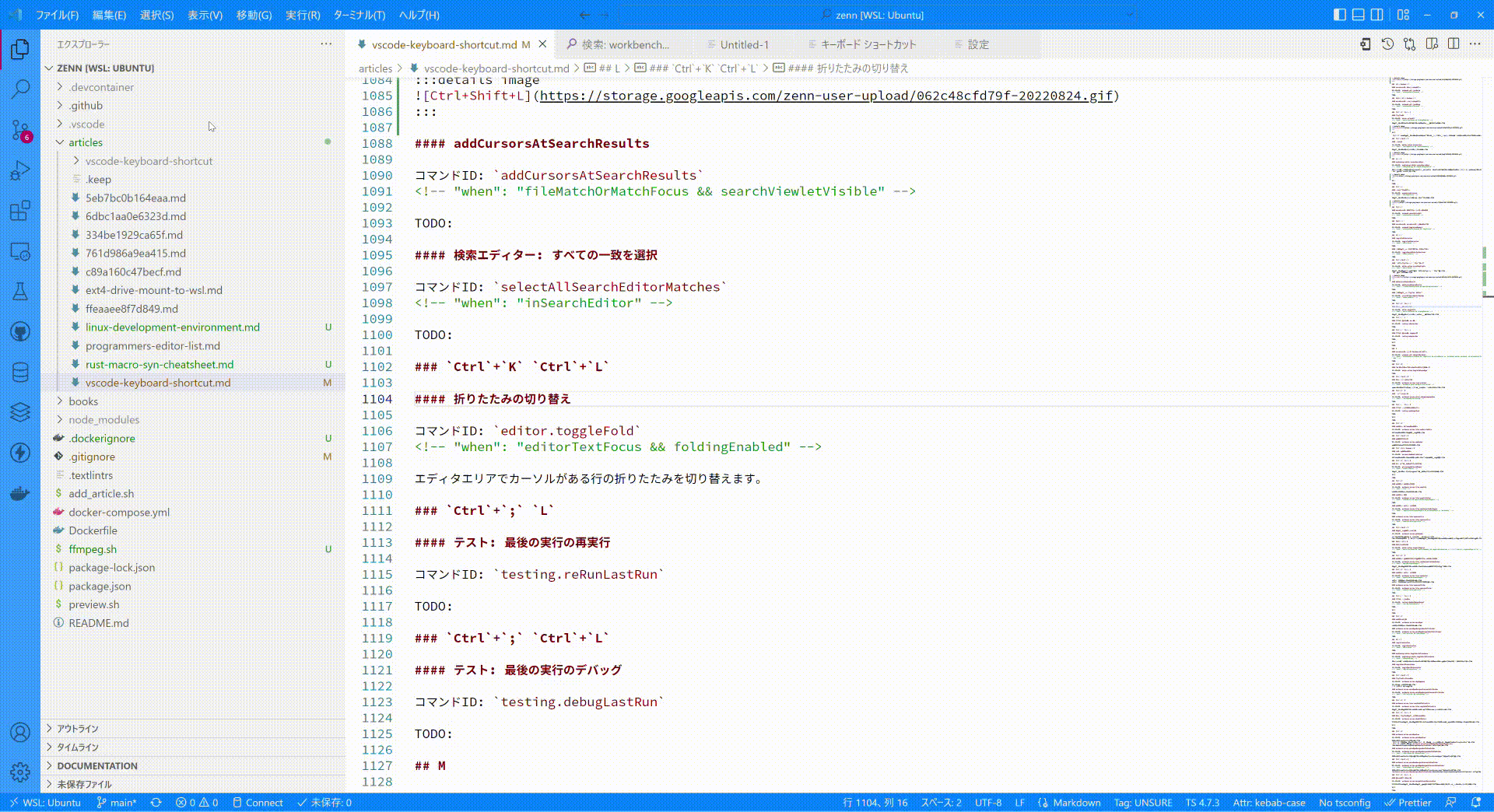Expand the .devcontainer folder
Image resolution: width=1494 pixels, height=812 pixels.
pos(100,87)
